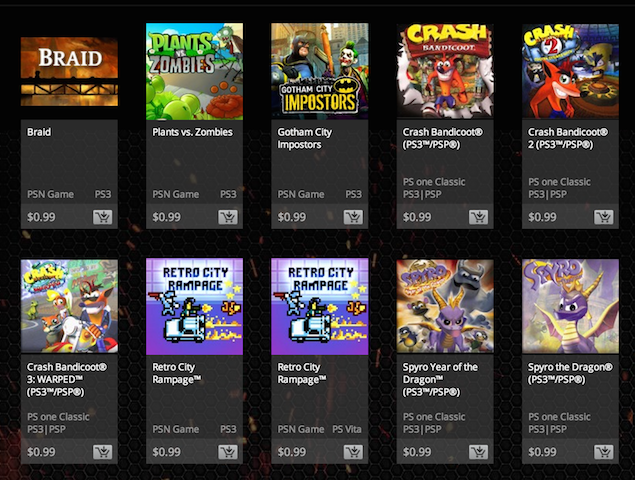Open the Crash Bandicoot 3: WARPED title link
This screenshot has width=635, height=480.
(x=68, y=379)
